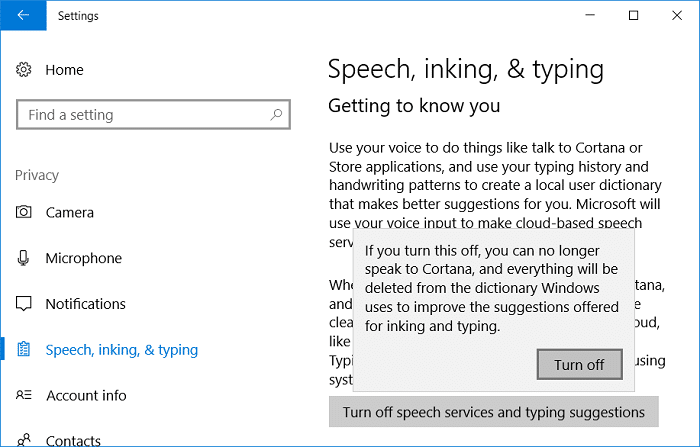Click the Contacts people icon
The width and height of the screenshot is (700, 447).
point(24,439)
